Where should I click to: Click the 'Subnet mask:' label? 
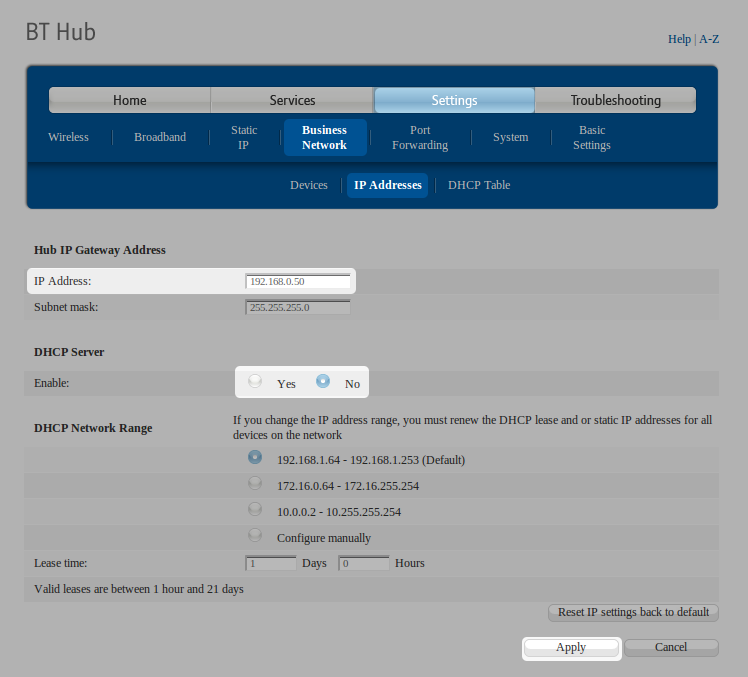[x=66, y=307]
